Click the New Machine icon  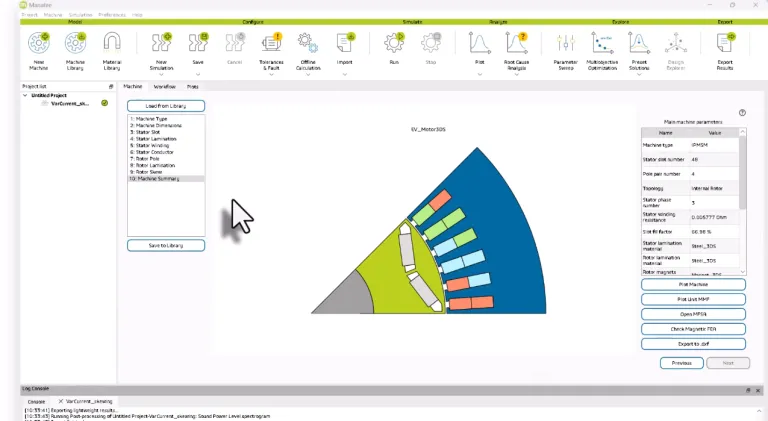click(39, 43)
